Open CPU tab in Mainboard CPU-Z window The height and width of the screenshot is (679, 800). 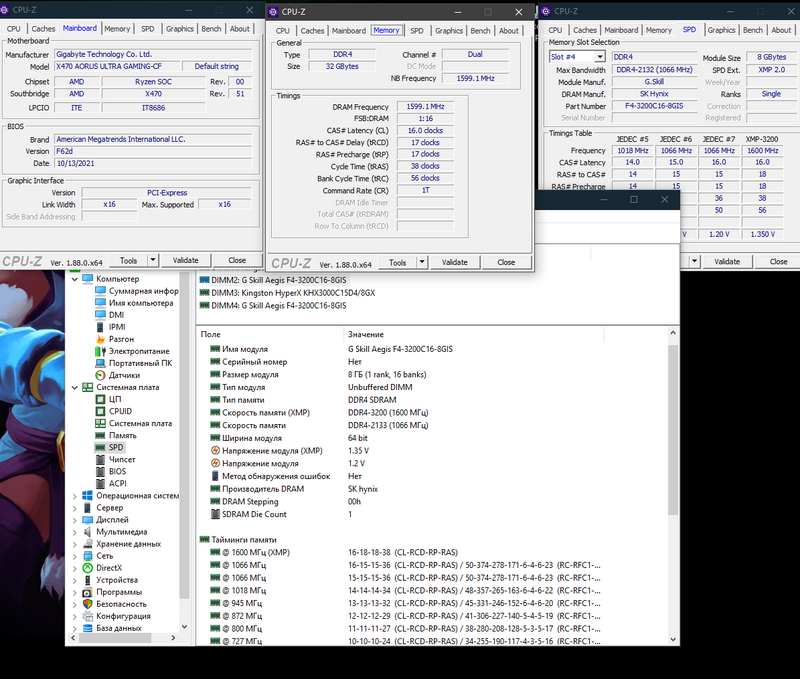click(14, 29)
